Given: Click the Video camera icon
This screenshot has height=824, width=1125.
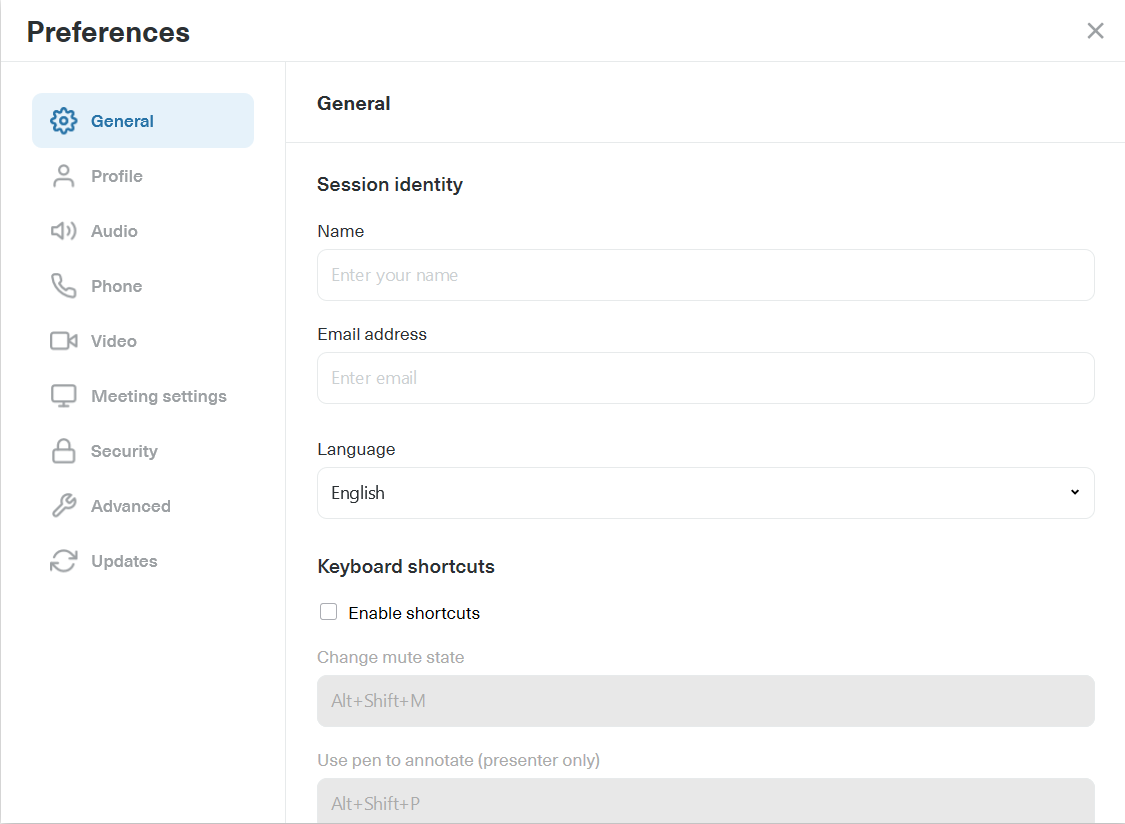Looking at the screenshot, I should [63, 340].
